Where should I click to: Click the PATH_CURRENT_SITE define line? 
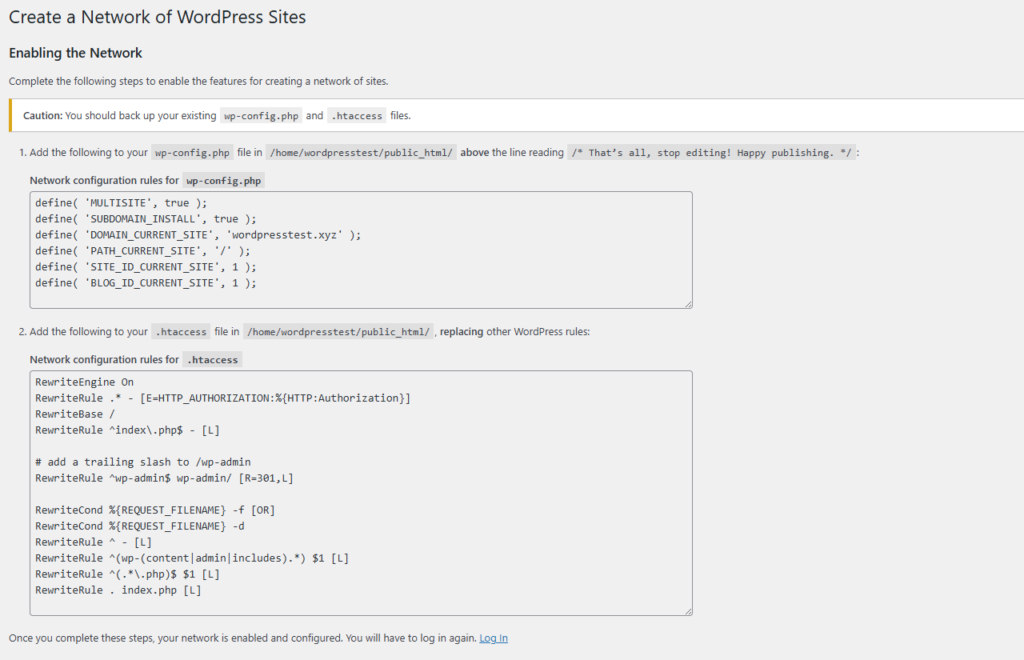(x=142, y=251)
